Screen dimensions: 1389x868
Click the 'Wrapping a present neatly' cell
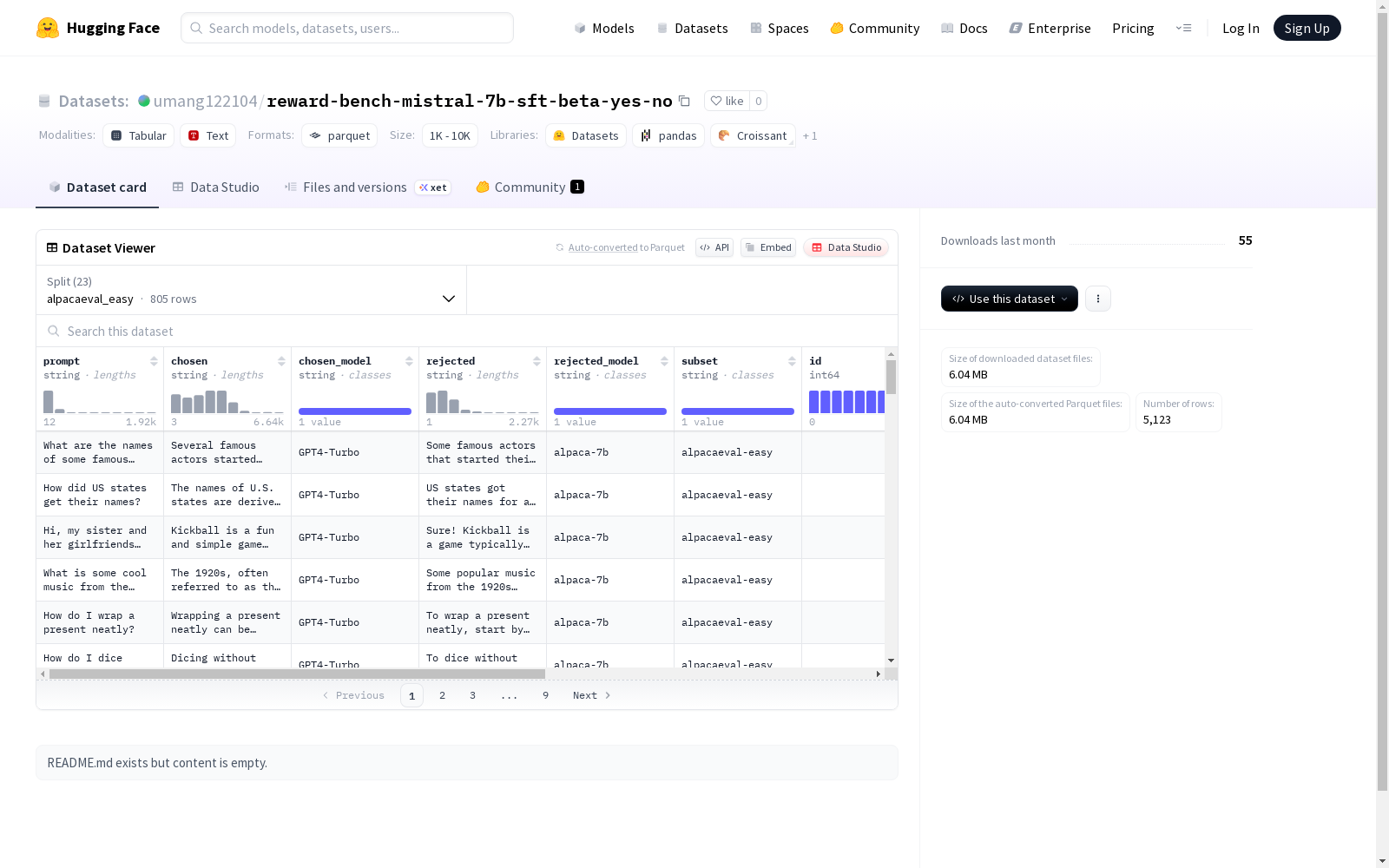[227, 622]
